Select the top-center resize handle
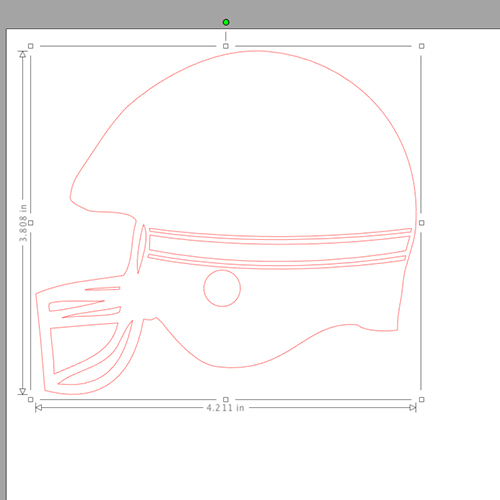 [x=226, y=46]
